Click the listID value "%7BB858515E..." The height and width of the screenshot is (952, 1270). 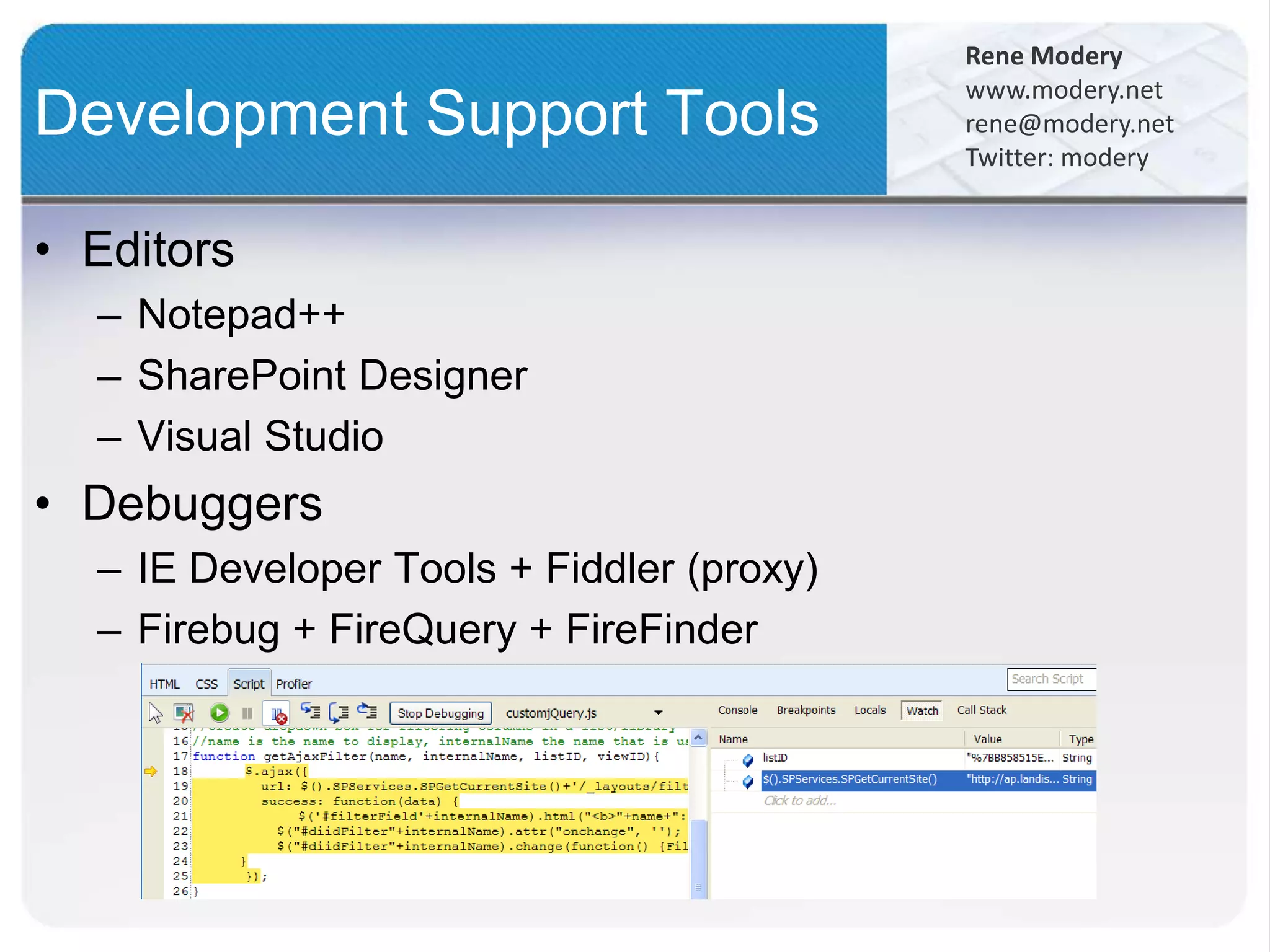pyautogui.click(x=1010, y=758)
